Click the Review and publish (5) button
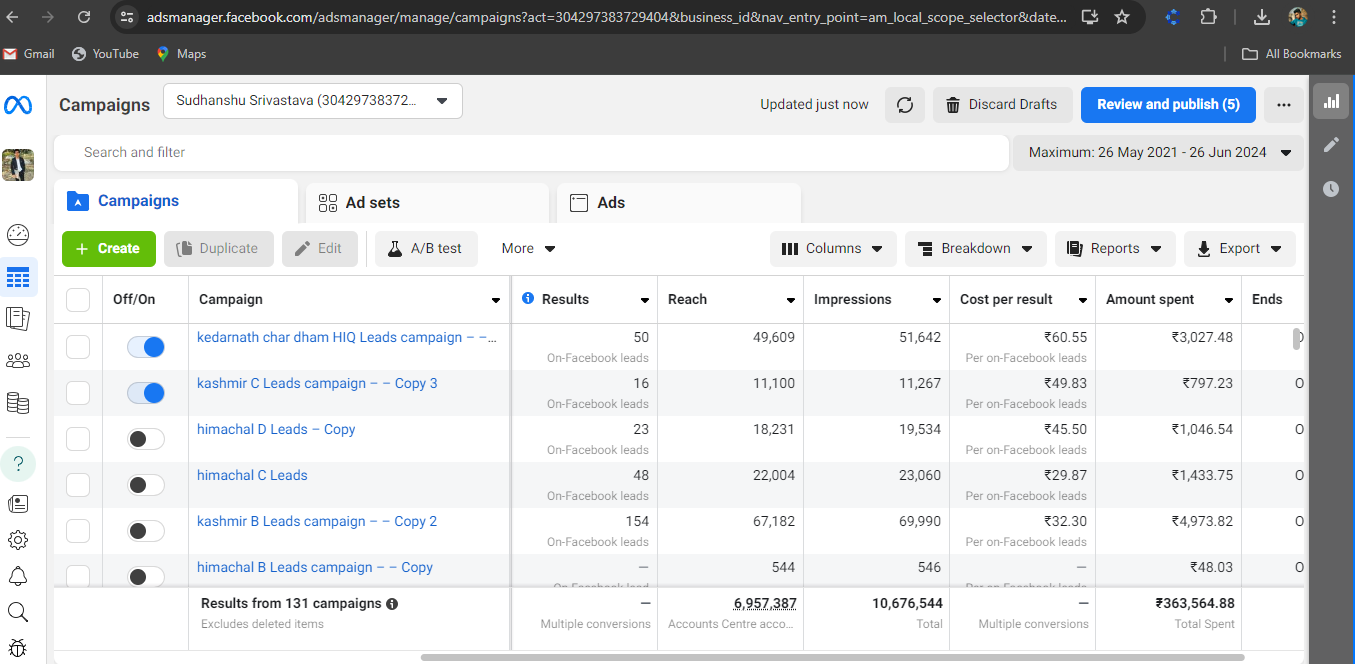Image resolution: width=1355 pixels, height=664 pixels. point(1167,105)
